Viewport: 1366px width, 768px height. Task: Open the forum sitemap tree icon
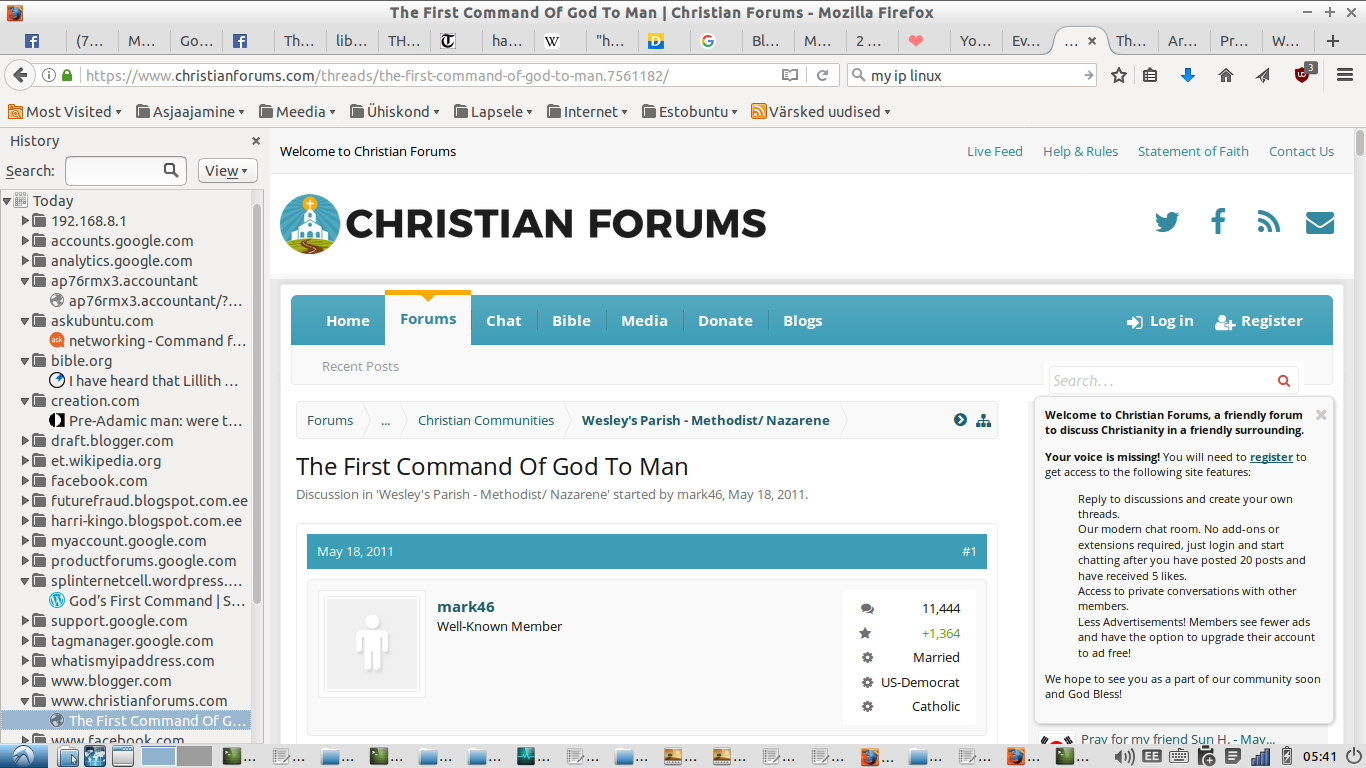point(984,421)
